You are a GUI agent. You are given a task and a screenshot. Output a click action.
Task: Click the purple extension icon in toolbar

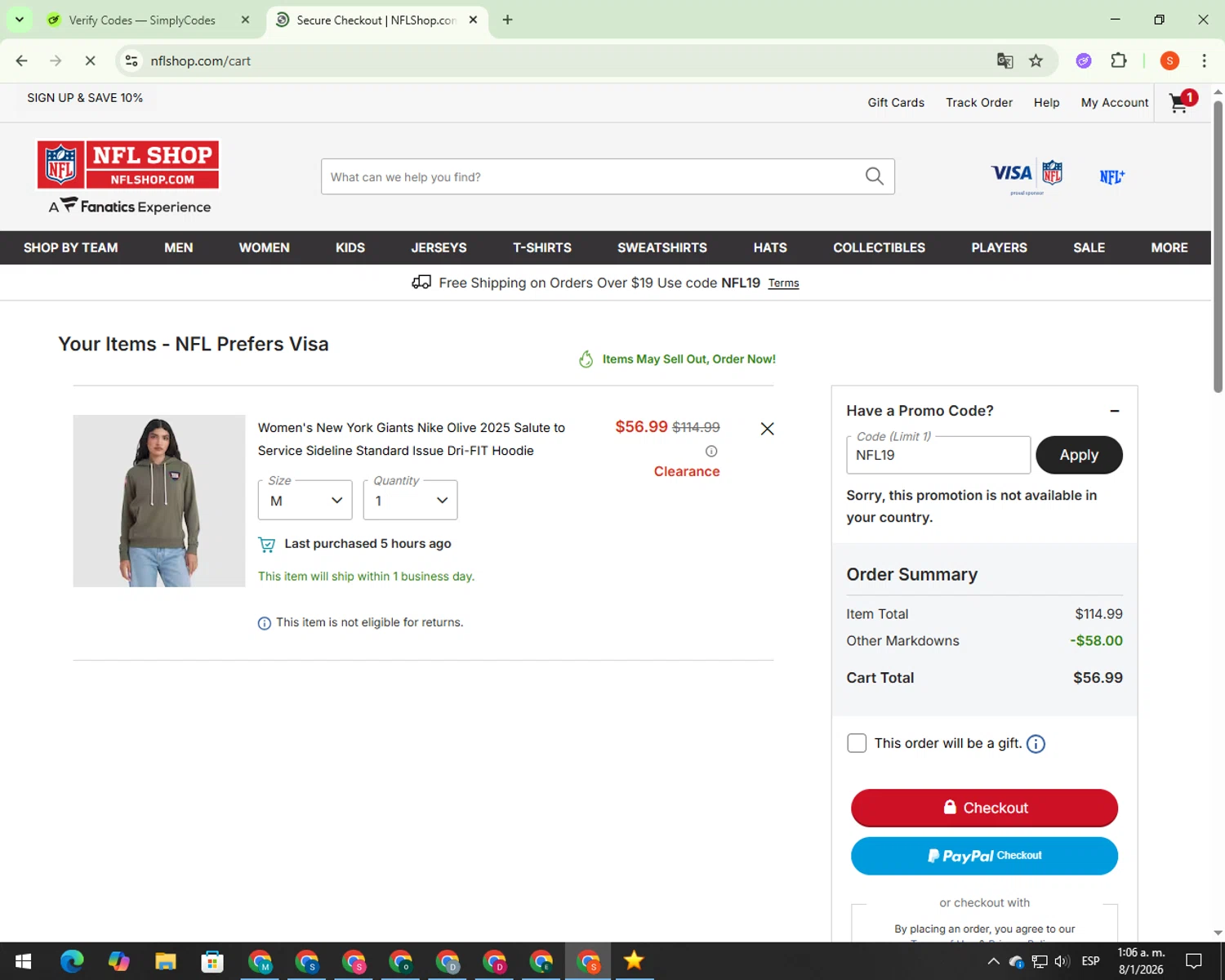point(1084,60)
